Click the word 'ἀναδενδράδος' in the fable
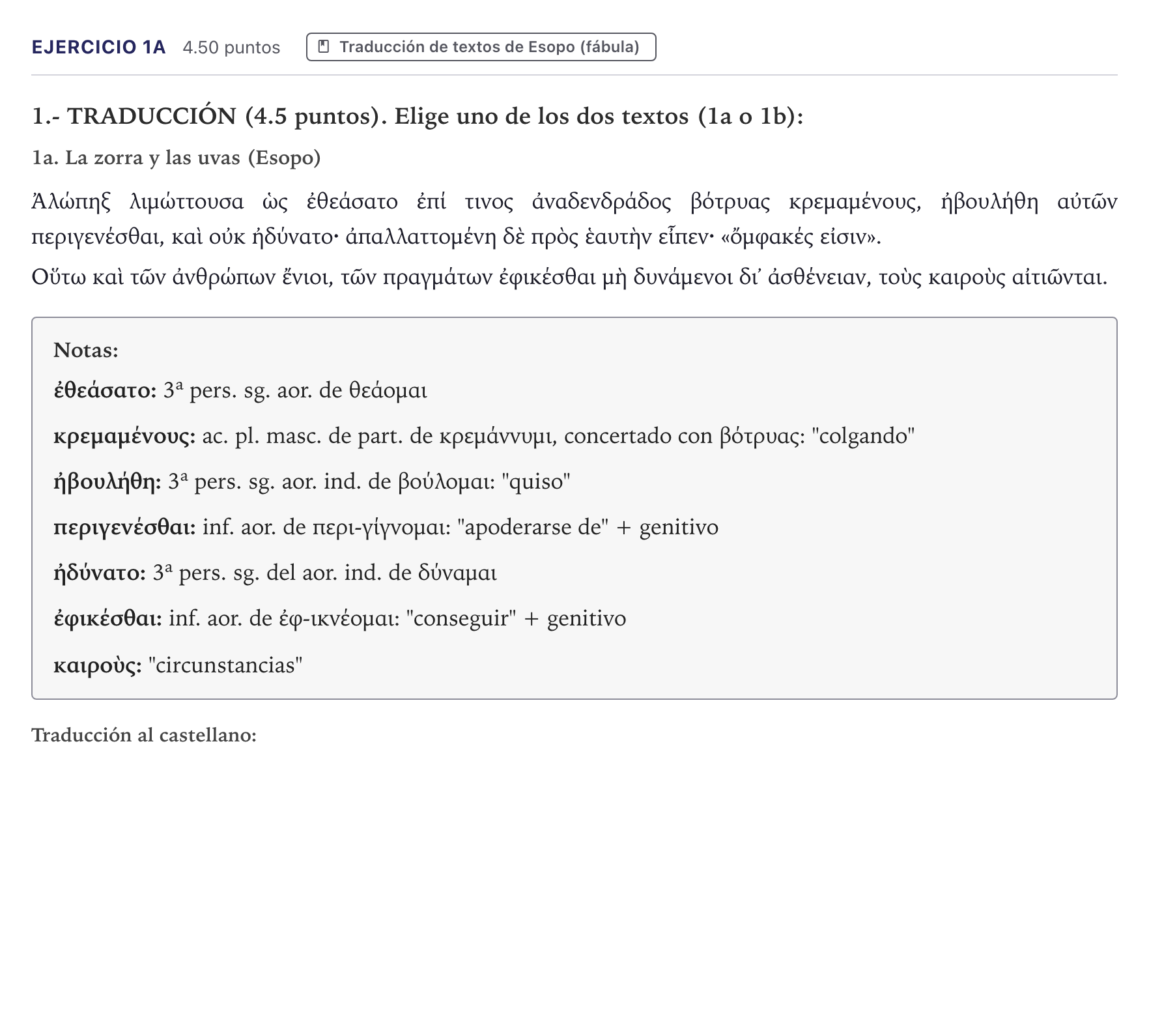The width and height of the screenshot is (1149, 1036). click(601, 202)
